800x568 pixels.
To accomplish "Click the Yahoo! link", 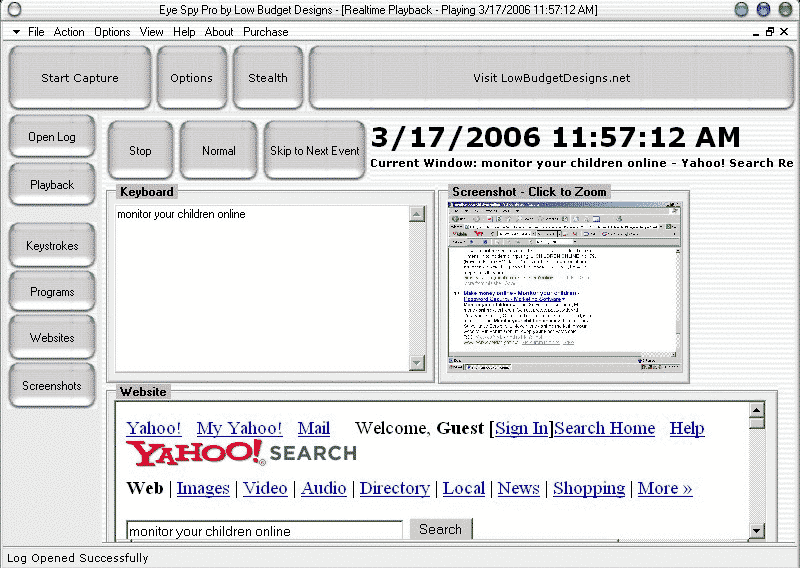I will tap(154, 428).
